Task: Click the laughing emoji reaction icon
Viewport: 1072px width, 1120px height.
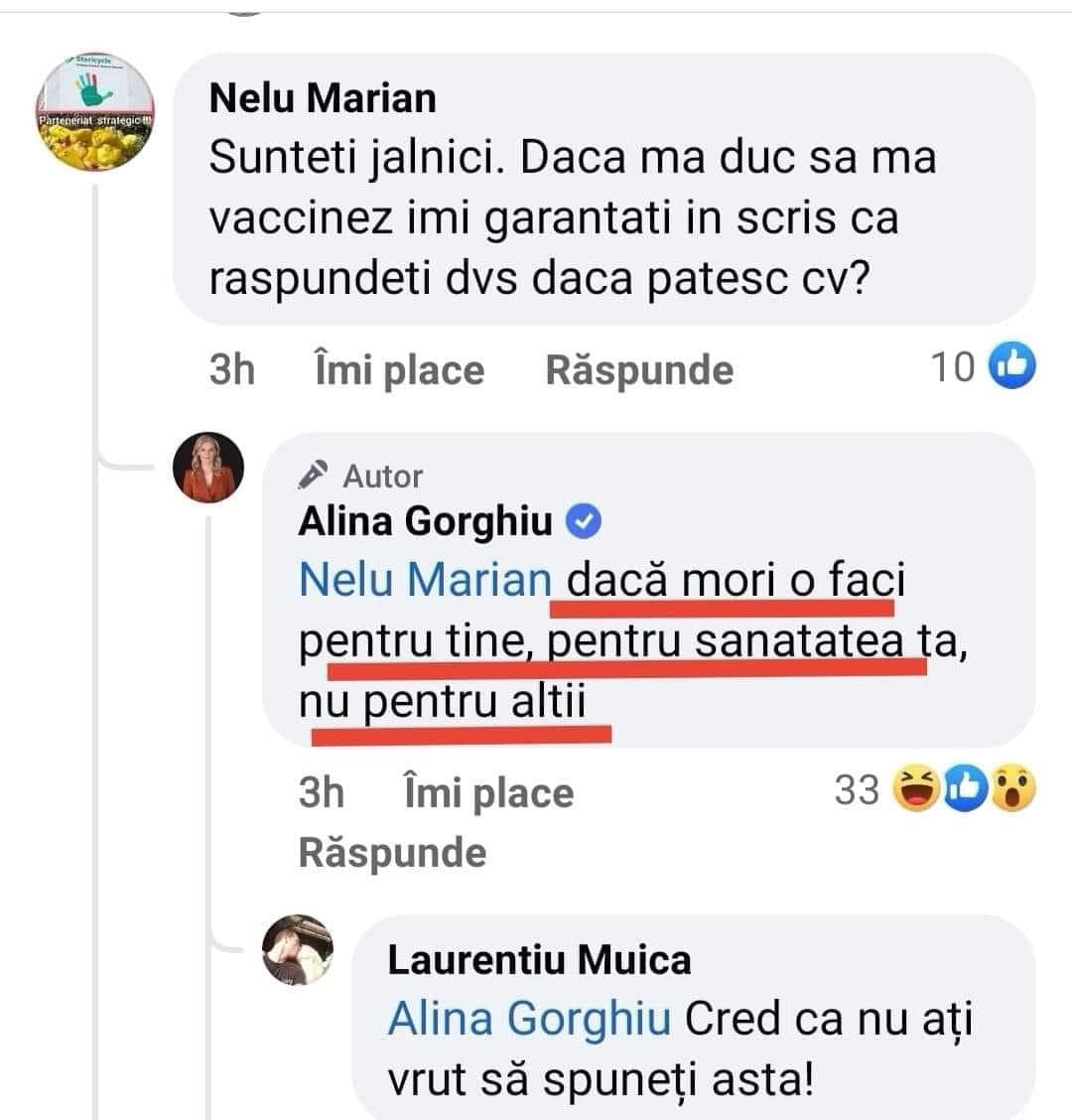Action: [x=916, y=790]
